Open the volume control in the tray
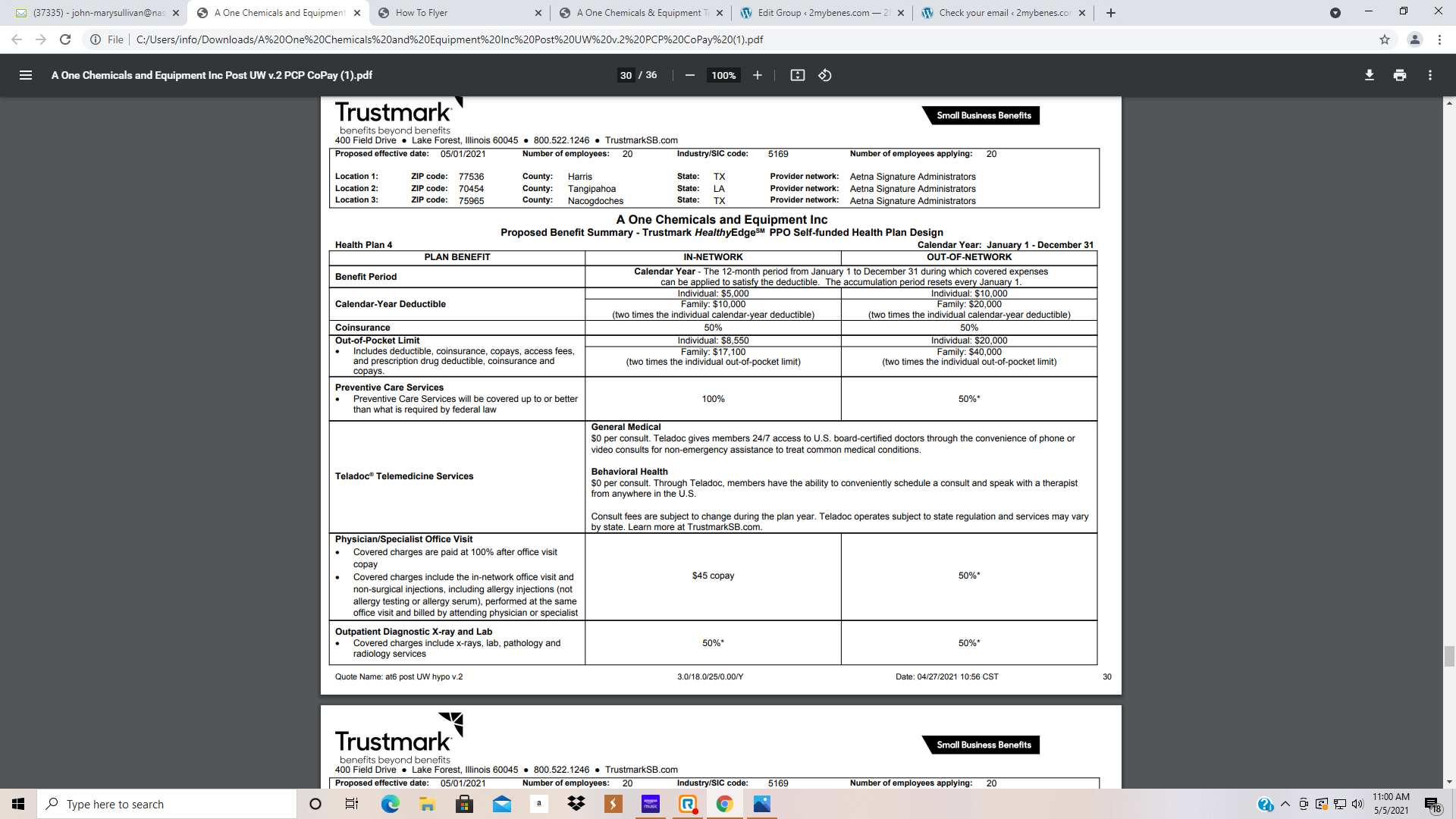Image resolution: width=1456 pixels, height=819 pixels. point(1357,804)
